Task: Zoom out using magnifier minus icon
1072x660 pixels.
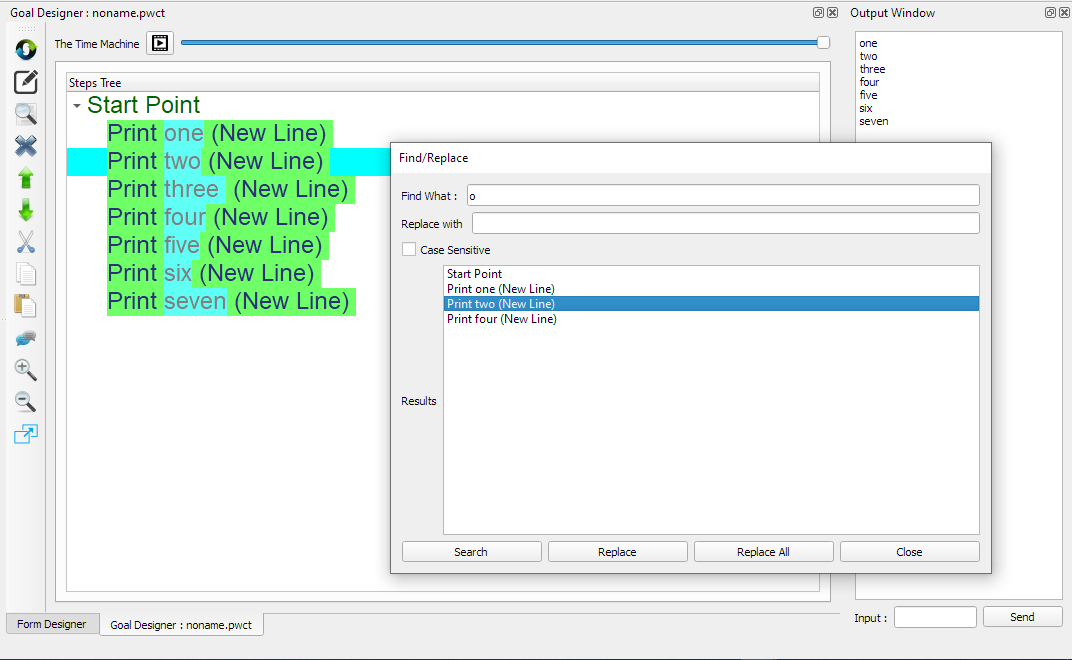Action: pyautogui.click(x=26, y=402)
